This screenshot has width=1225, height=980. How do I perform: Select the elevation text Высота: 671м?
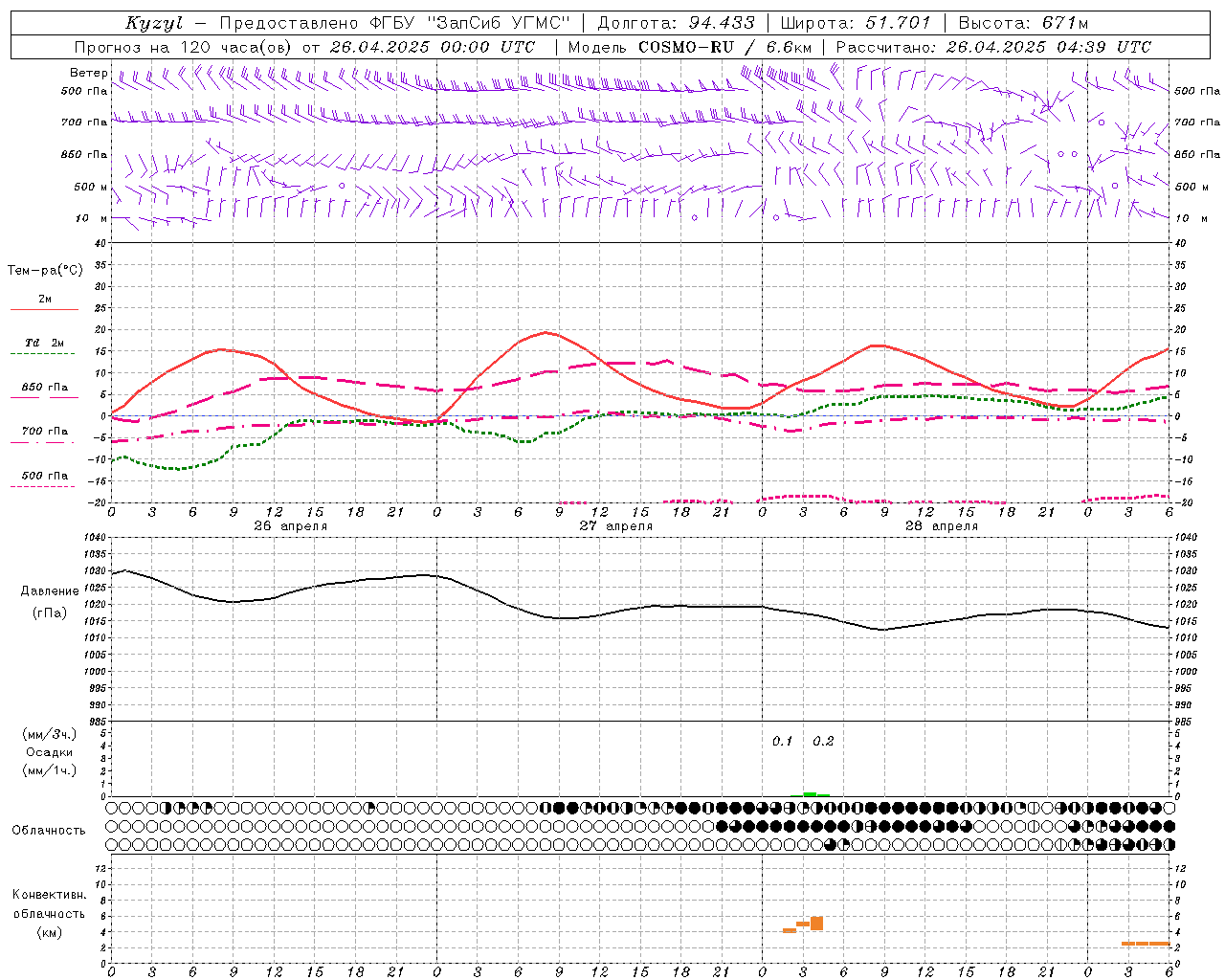click(x=1023, y=23)
